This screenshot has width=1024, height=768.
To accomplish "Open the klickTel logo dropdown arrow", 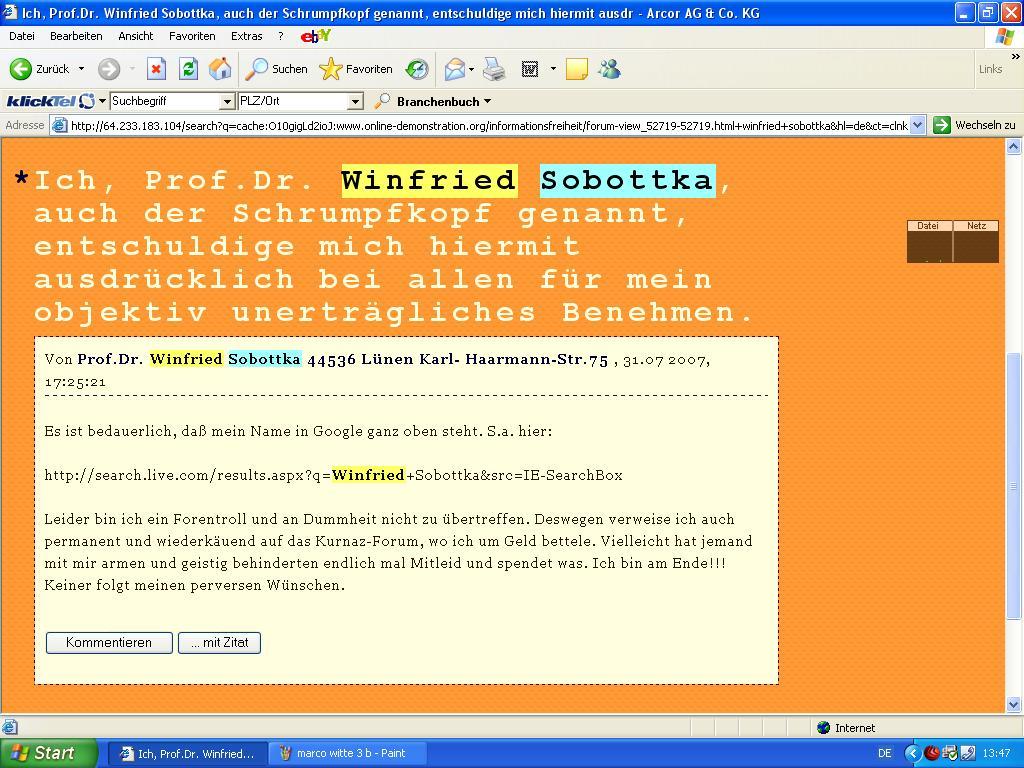I will tap(102, 101).
